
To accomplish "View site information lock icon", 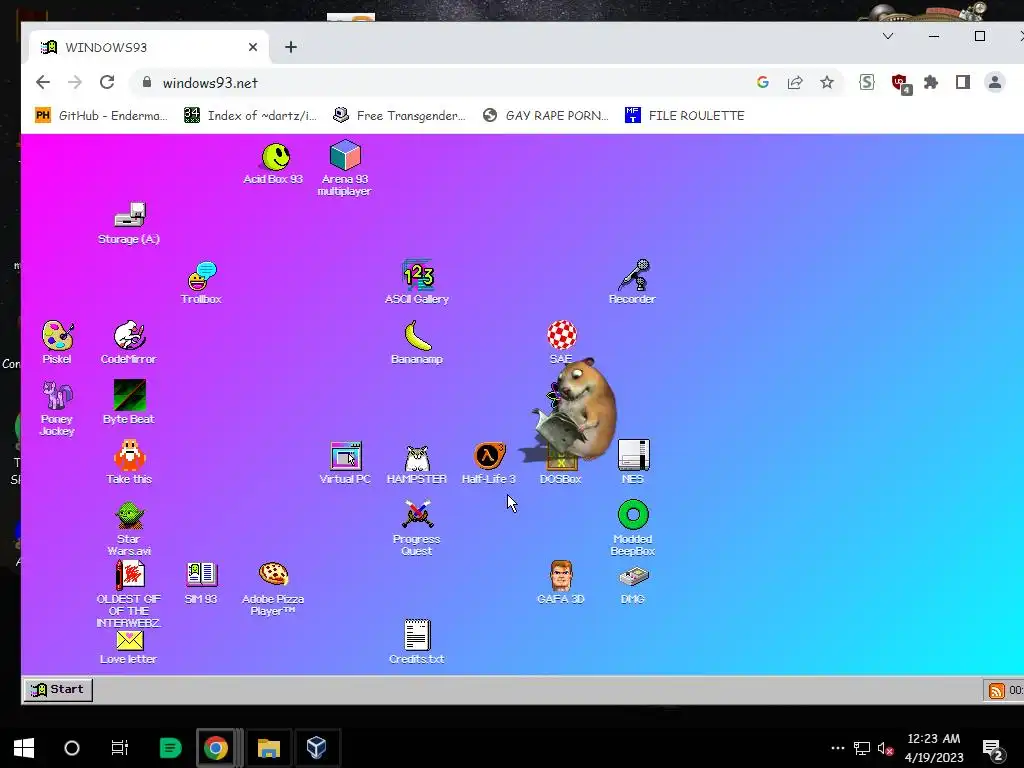I will point(147,82).
